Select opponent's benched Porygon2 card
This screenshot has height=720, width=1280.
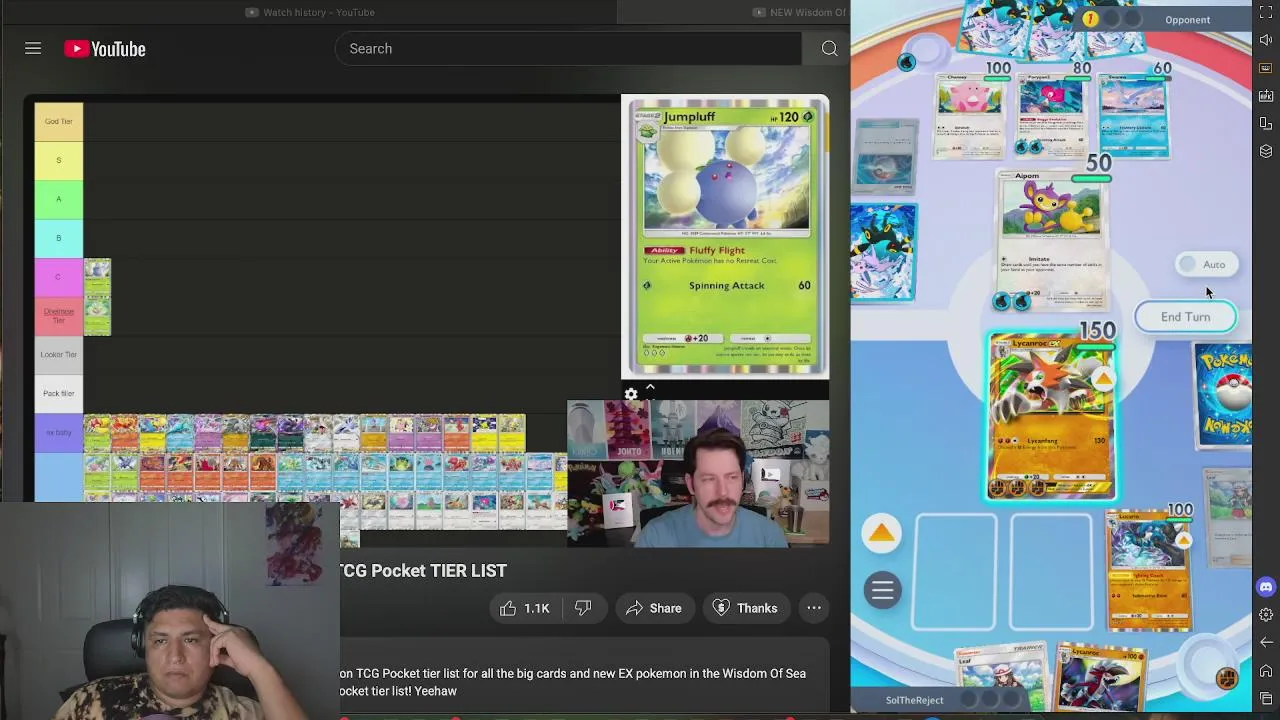pyautogui.click(x=1050, y=115)
